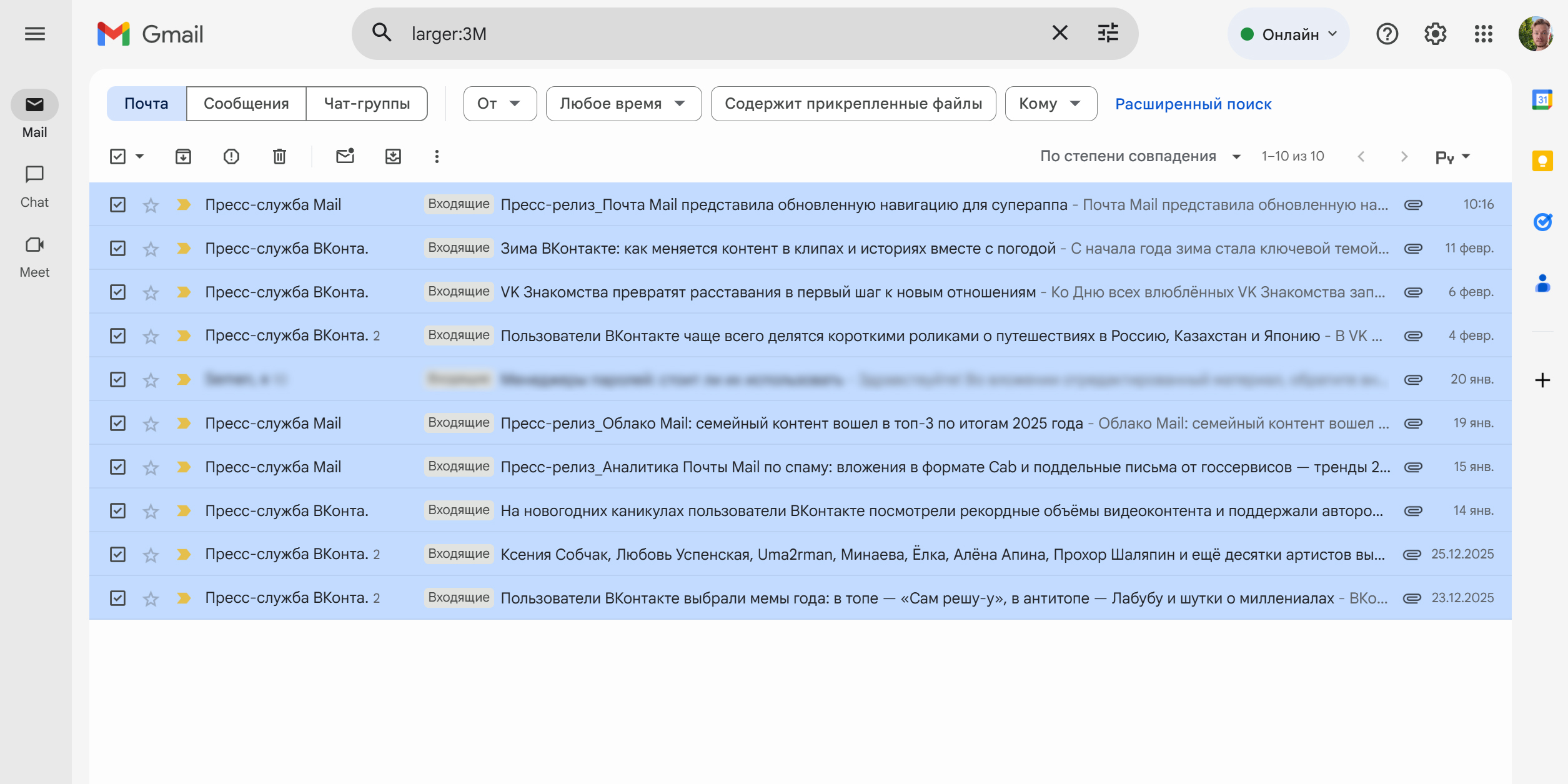Image resolution: width=1568 pixels, height=784 pixels.
Task: Uncheck the email dated 20 янв.
Action: click(x=117, y=379)
